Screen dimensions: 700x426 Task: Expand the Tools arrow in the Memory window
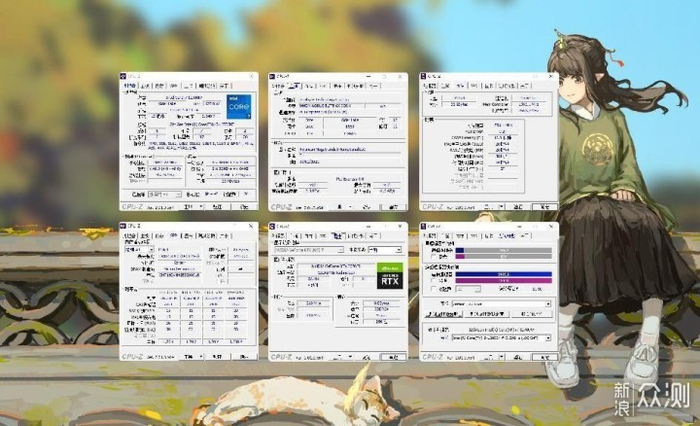[x=501, y=207]
